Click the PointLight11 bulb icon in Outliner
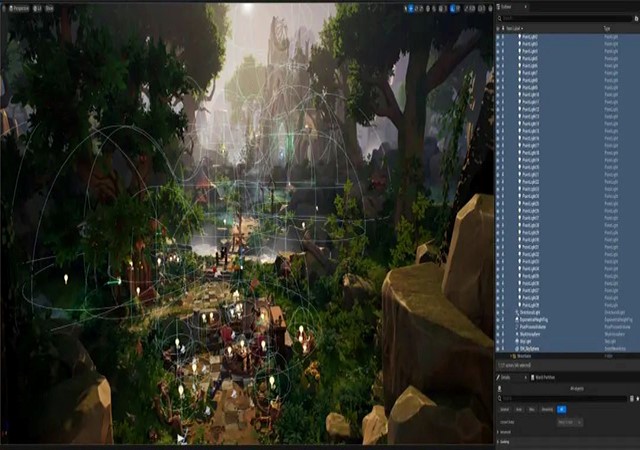 click(520, 102)
